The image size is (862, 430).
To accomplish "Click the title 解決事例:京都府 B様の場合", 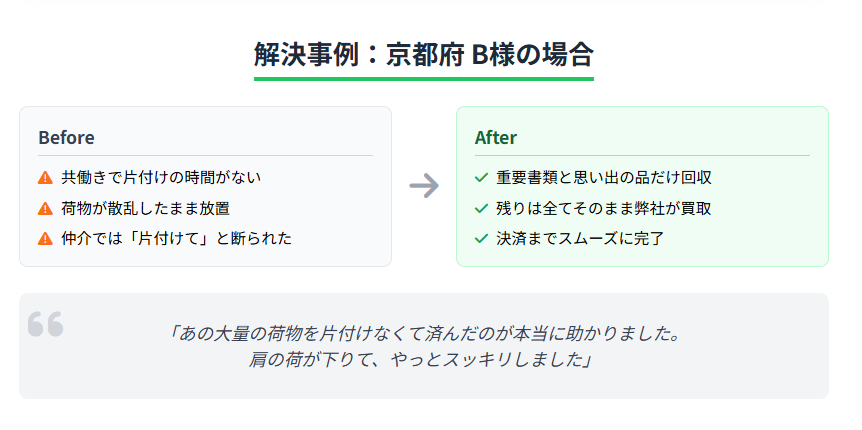I will point(423,53).
